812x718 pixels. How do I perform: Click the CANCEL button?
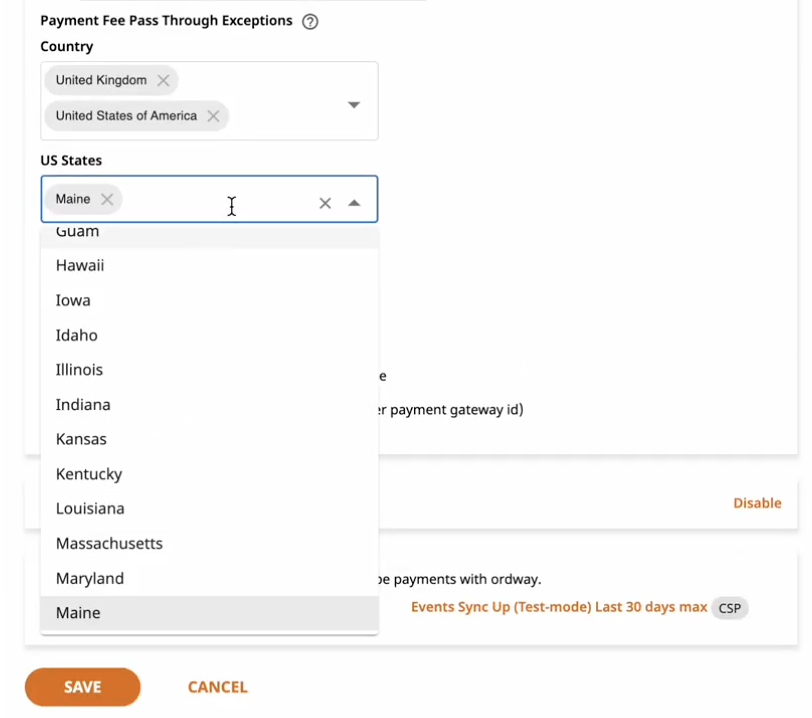218,687
